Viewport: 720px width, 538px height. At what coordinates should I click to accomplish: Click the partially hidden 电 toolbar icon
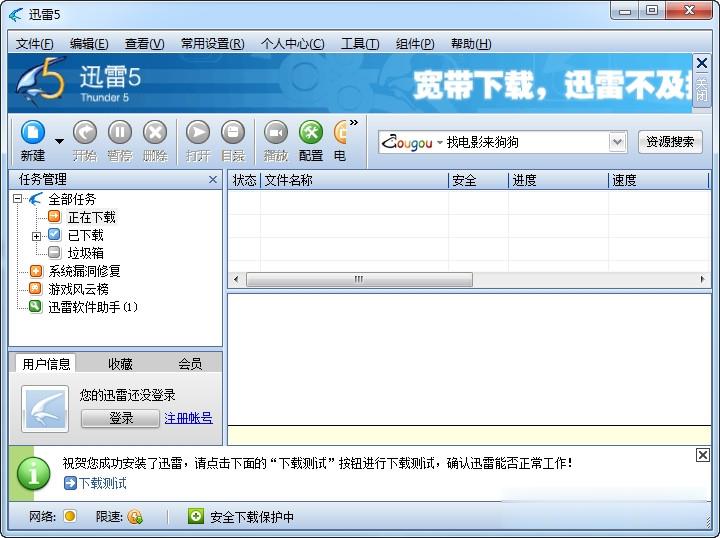(x=340, y=140)
